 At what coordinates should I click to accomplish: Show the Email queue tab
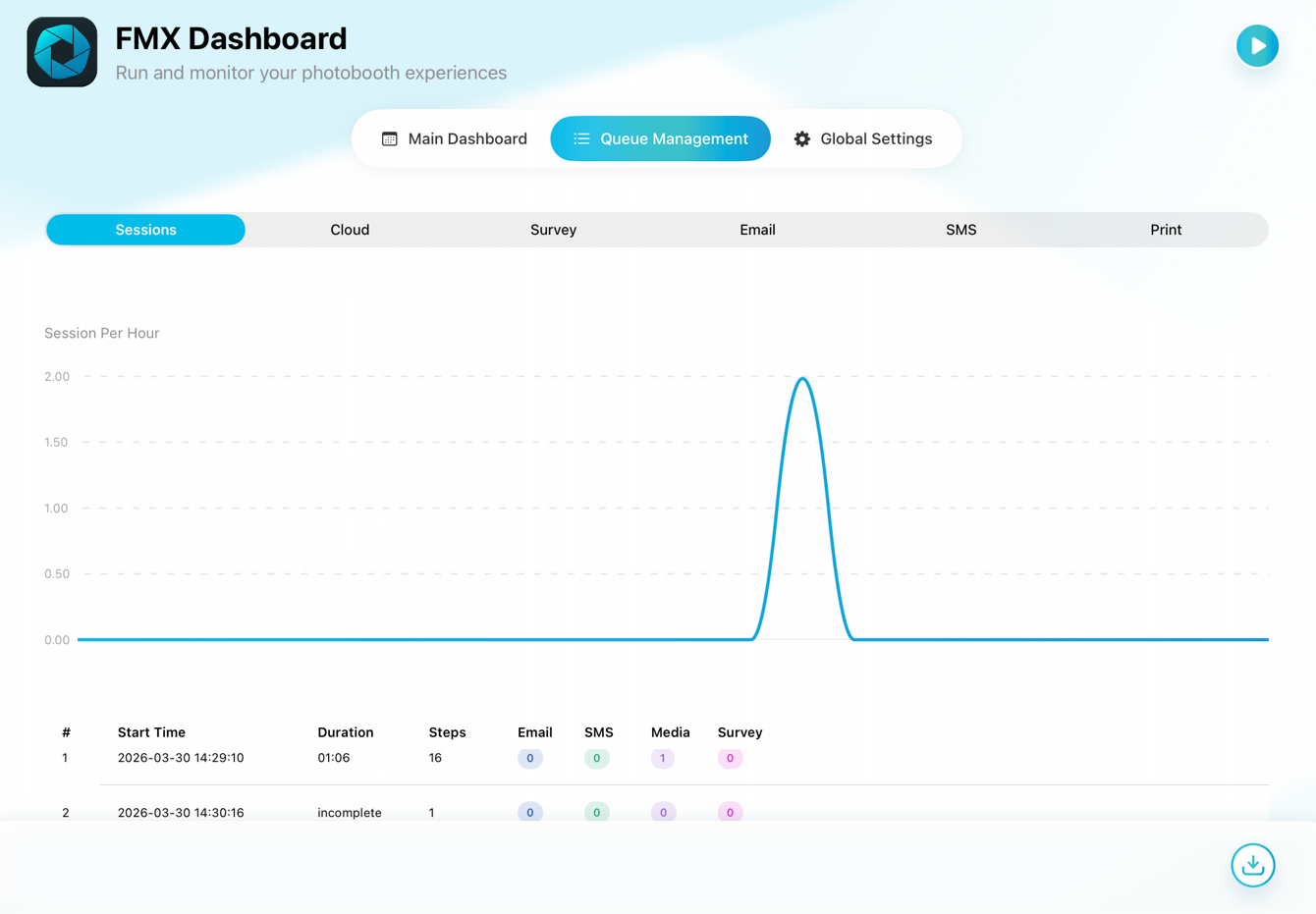(x=757, y=230)
